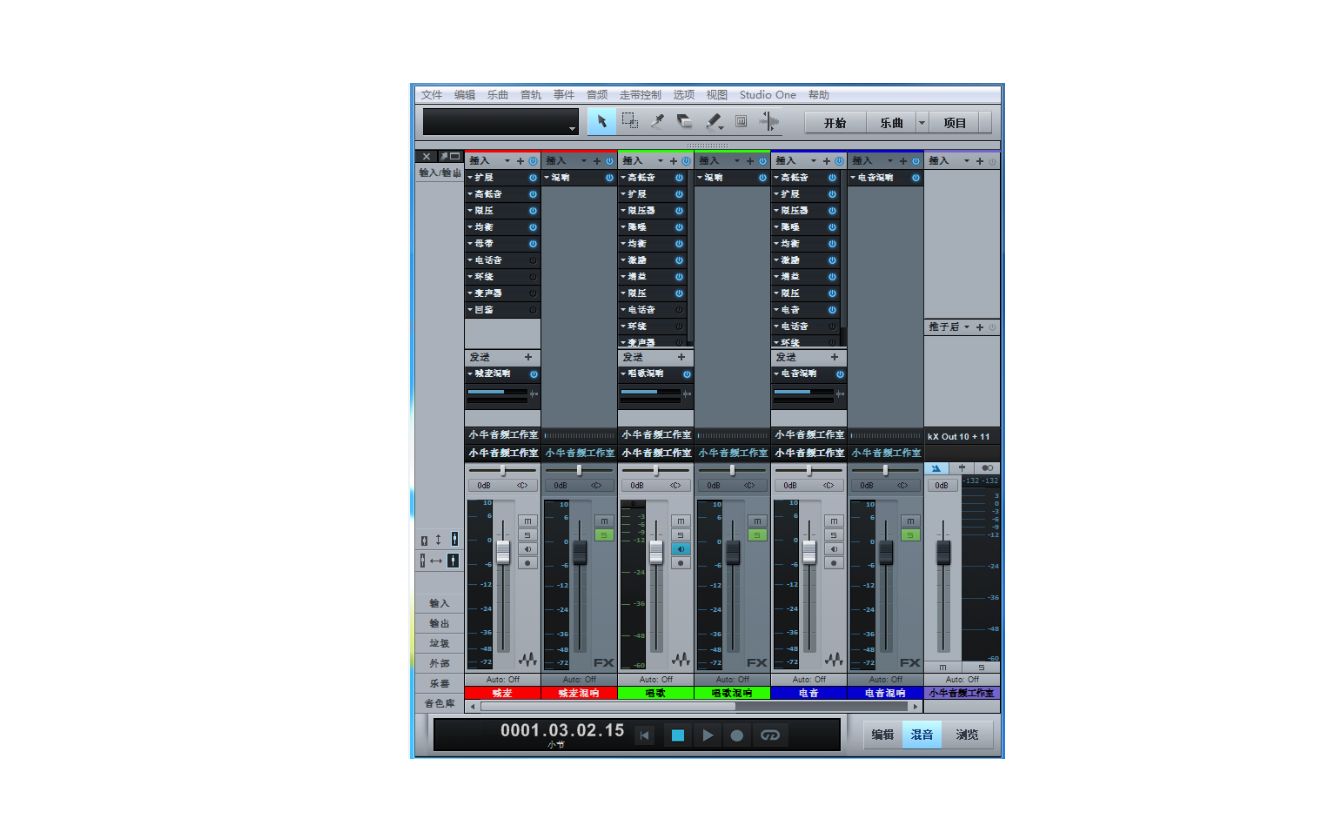Open the 音轨 menu
Screen dimensions: 1344x840
(x=531, y=95)
